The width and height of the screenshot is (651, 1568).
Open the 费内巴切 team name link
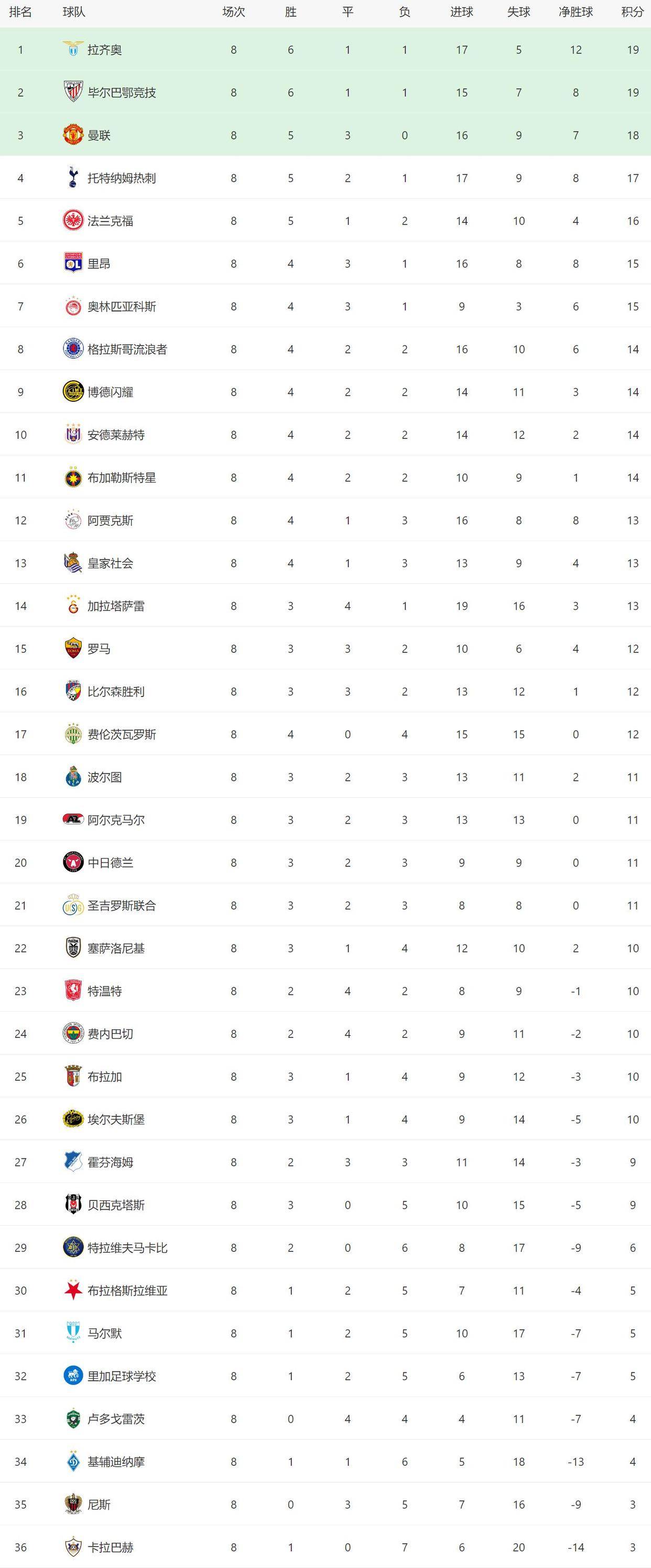pos(110,1034)
